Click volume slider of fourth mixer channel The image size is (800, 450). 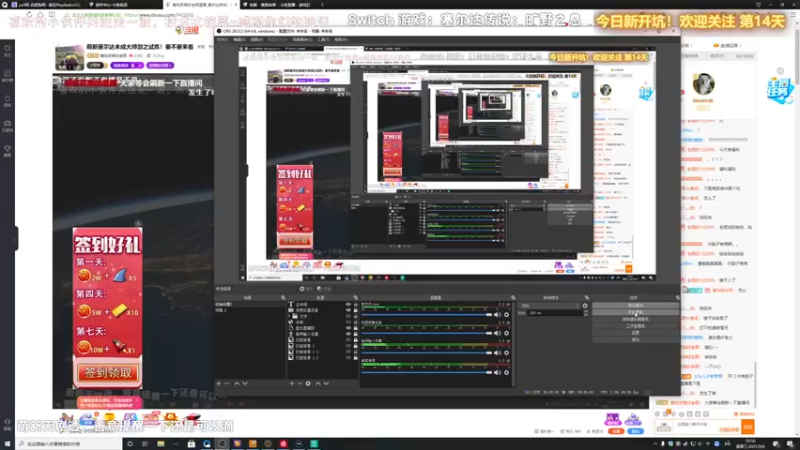coord(427,372)
